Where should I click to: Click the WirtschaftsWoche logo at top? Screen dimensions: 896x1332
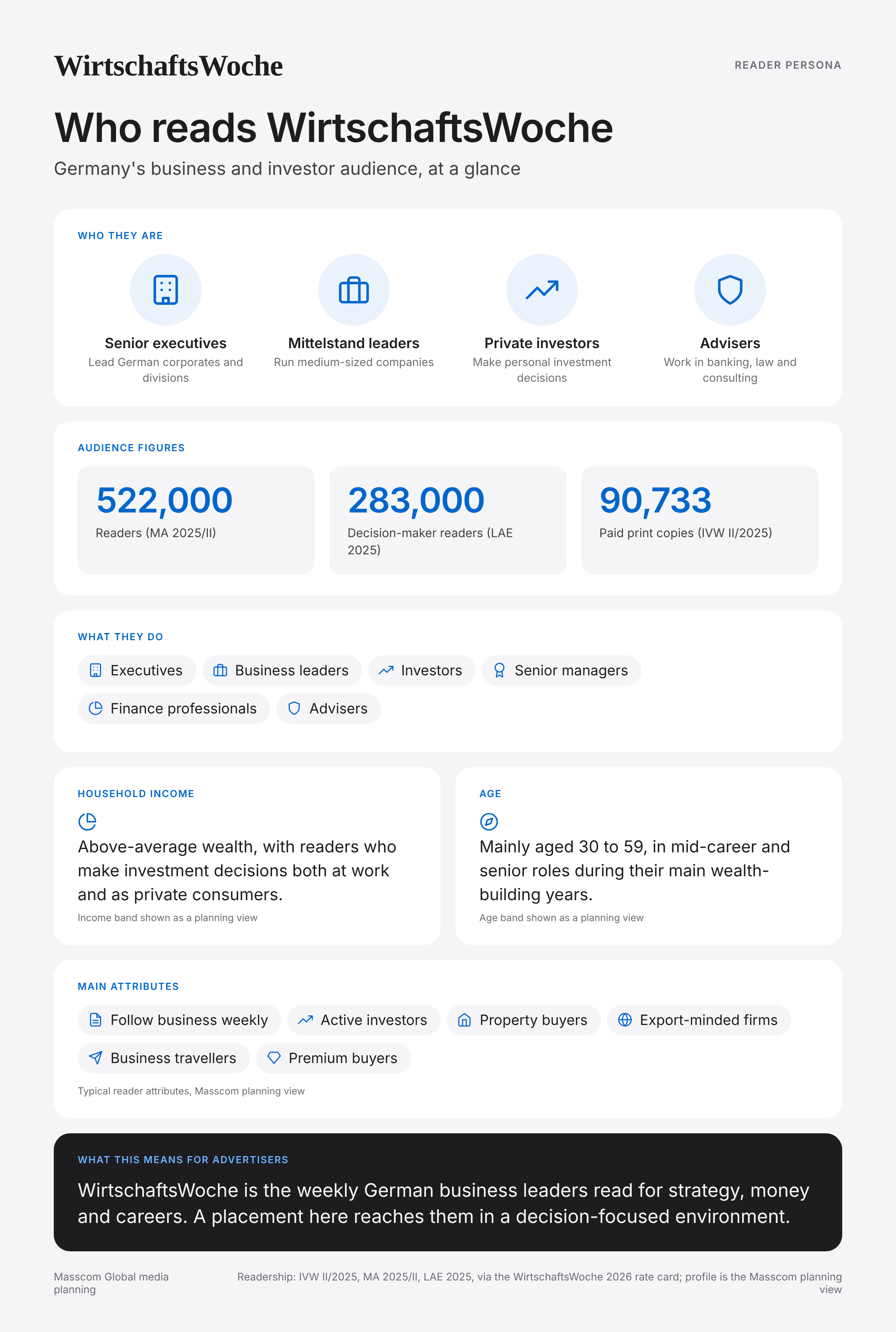coord(168,66)
